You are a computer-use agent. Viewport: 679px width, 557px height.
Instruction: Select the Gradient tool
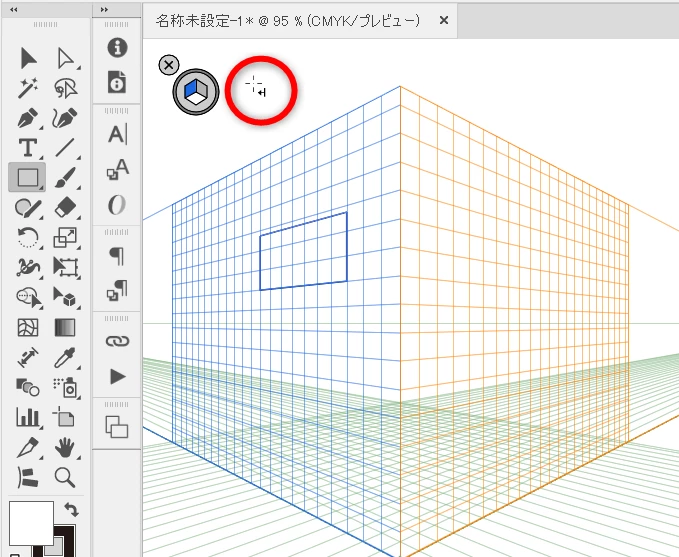65,327
